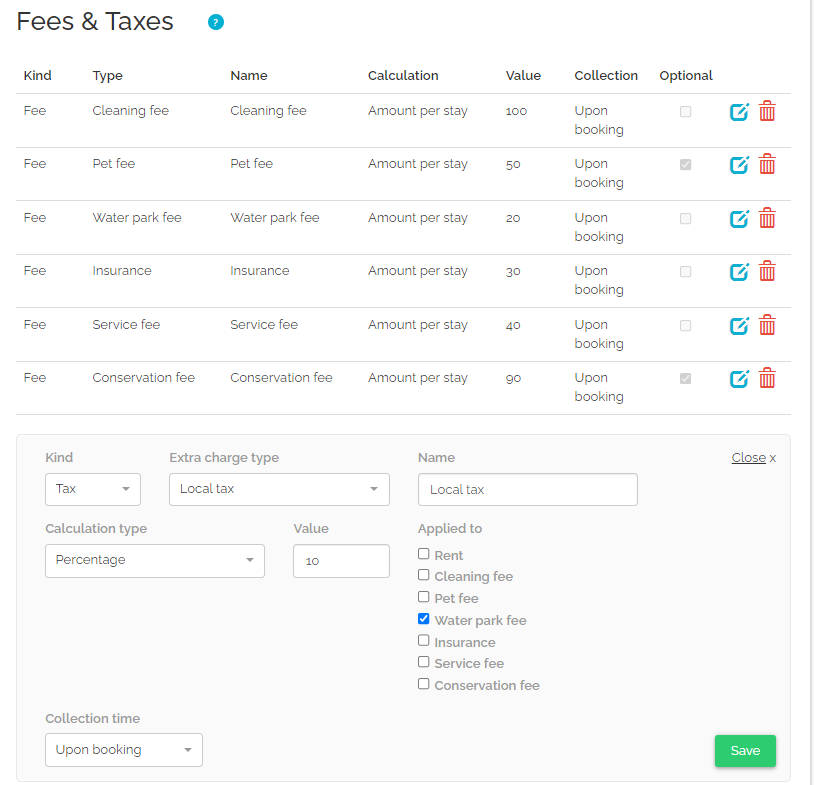Click the Close link on the form
The height and width of the screenshot is (785, 814).
[748, 458]
